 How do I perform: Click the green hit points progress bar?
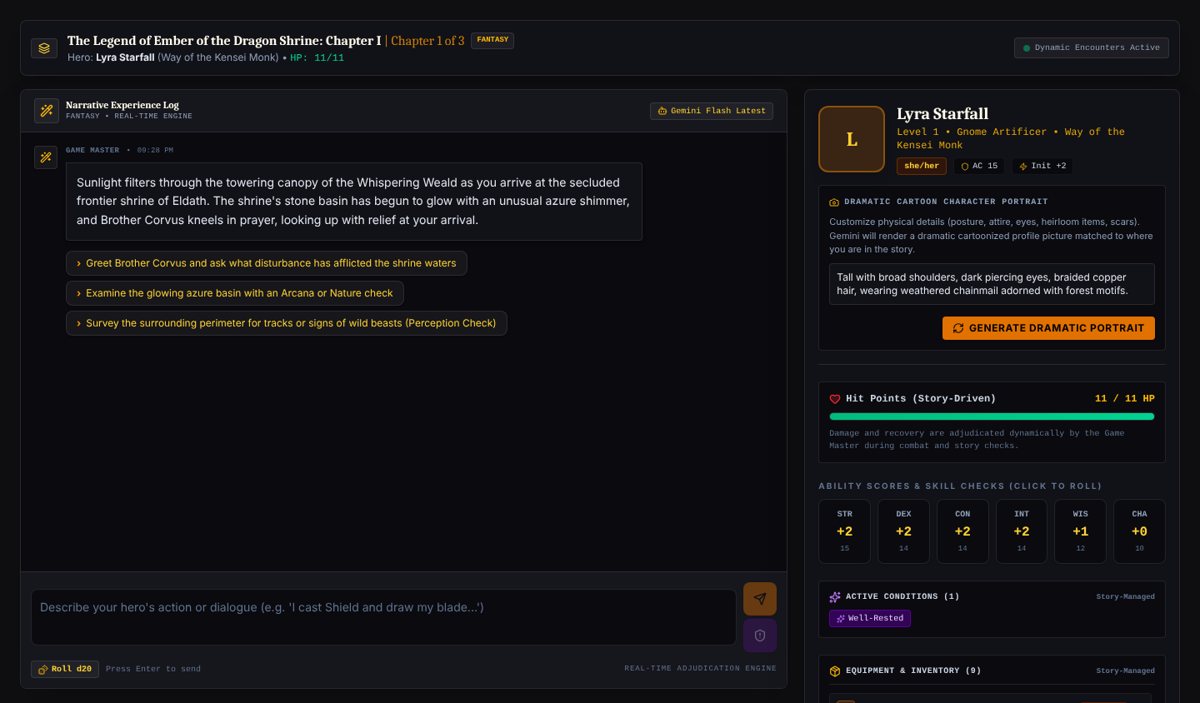click(x=992, y=416)
